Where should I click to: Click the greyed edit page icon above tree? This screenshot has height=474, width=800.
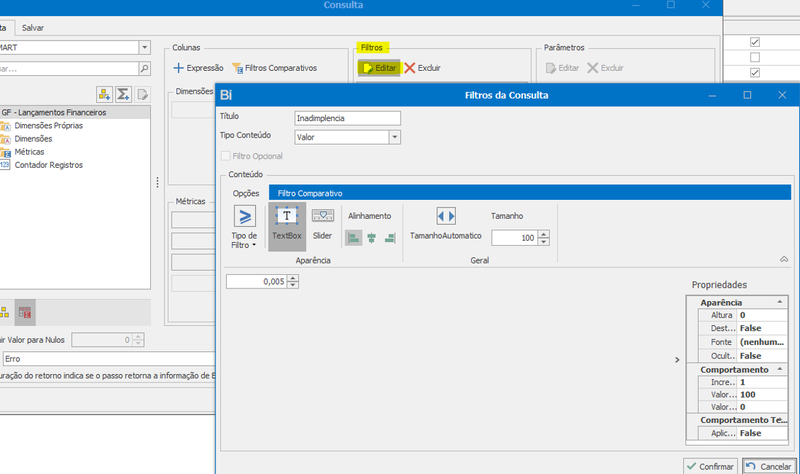click(142, 94)
